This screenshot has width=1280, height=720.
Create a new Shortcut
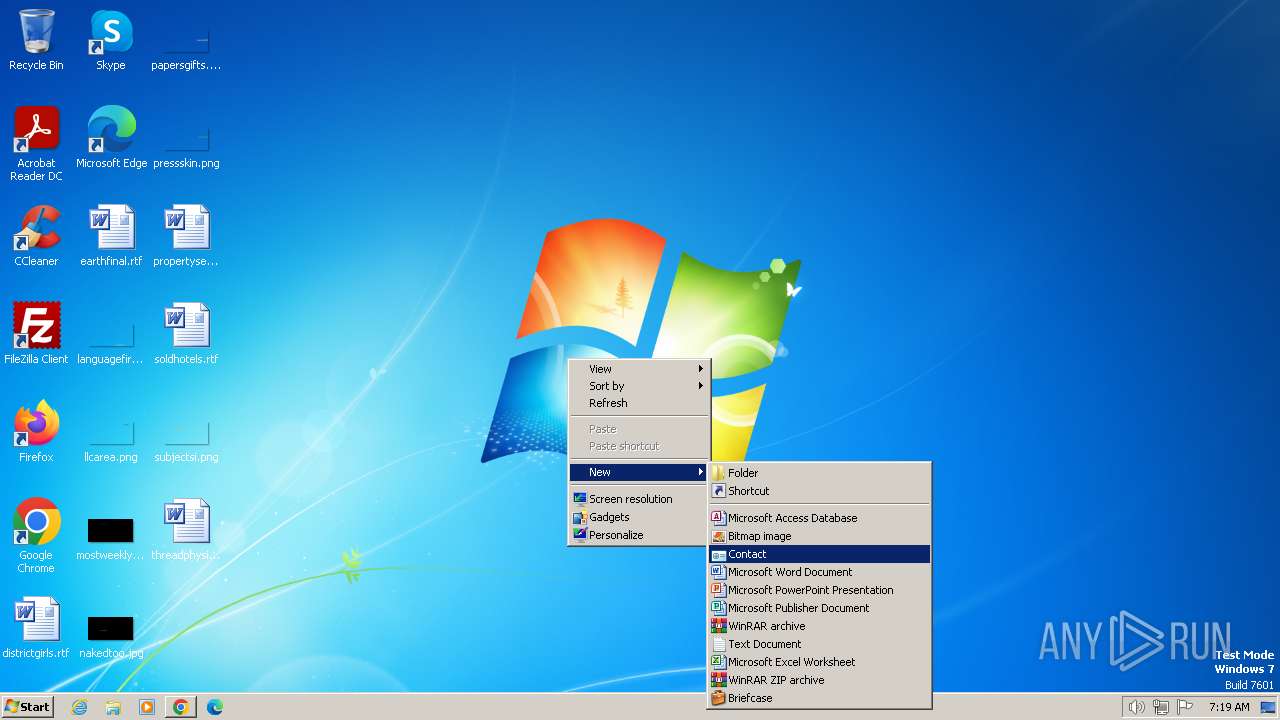[820, 491]
